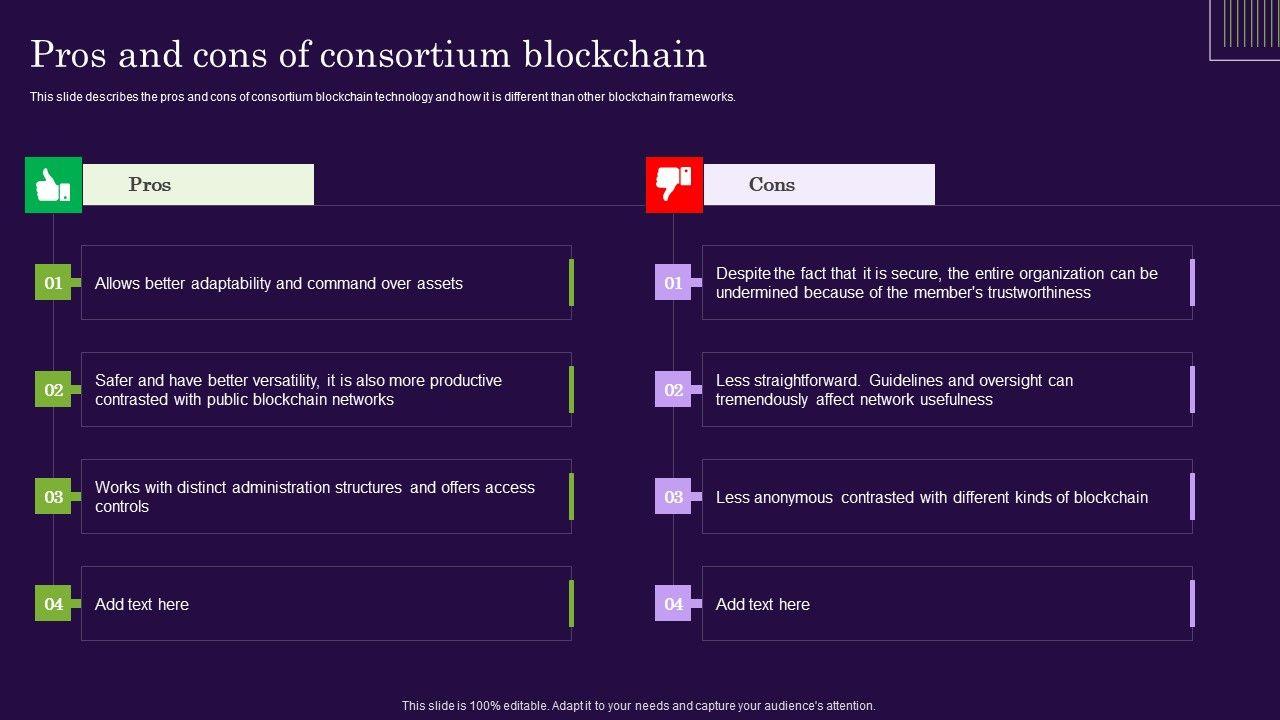Viewport: 1280px width, 720px height.
Task: Select the green 02 number badge
Action: point(53,390)
